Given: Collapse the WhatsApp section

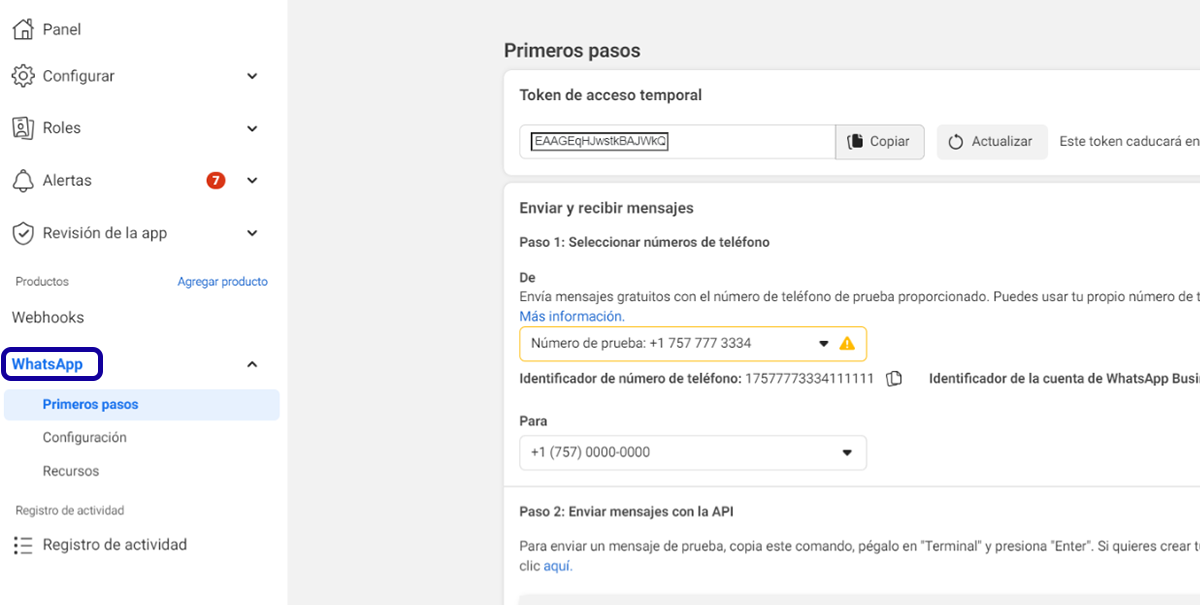Looking at the screenshot, I should point(252,365).
